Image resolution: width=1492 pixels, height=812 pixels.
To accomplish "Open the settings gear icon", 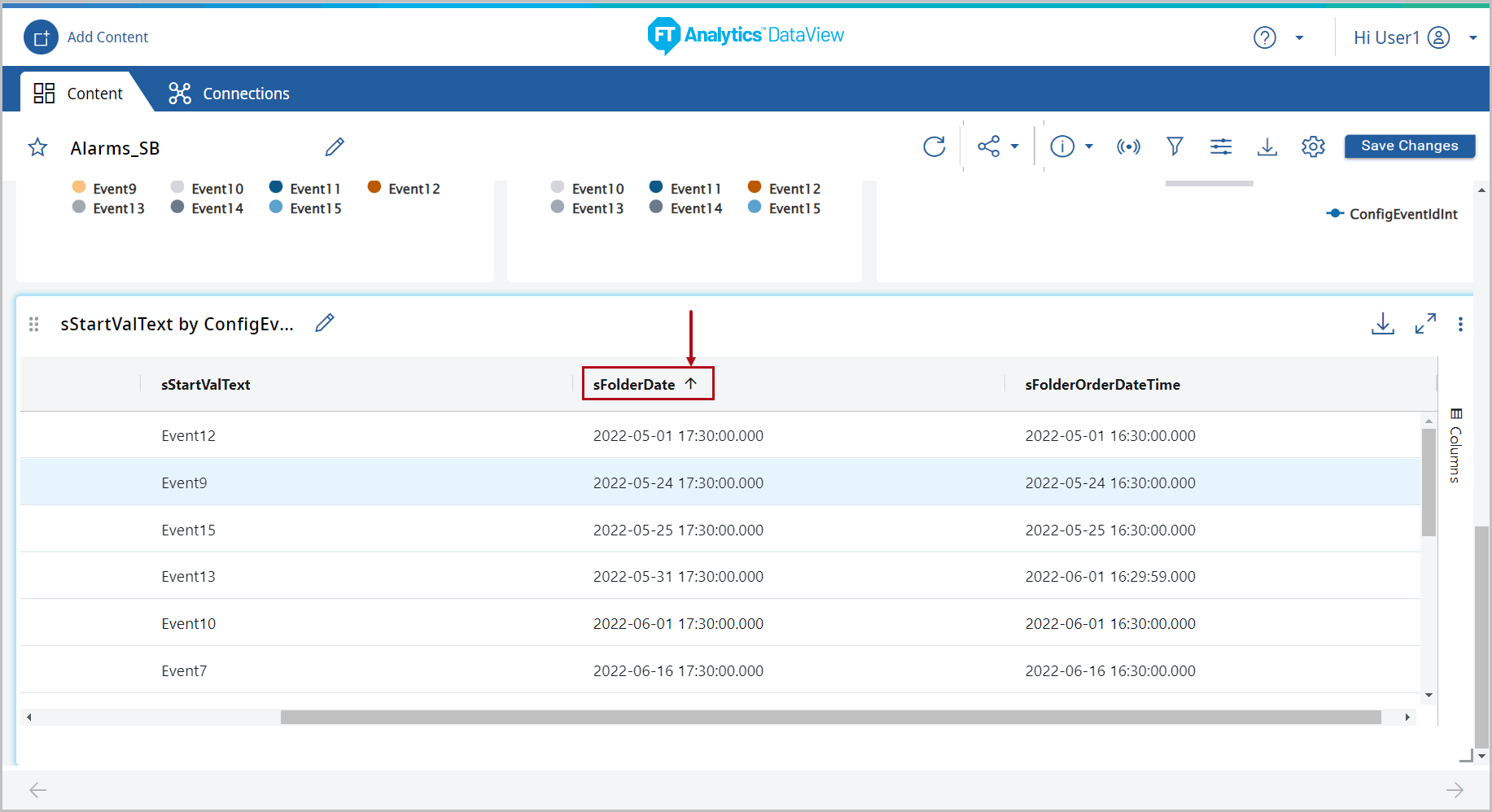I will (x=1313, y=146).
